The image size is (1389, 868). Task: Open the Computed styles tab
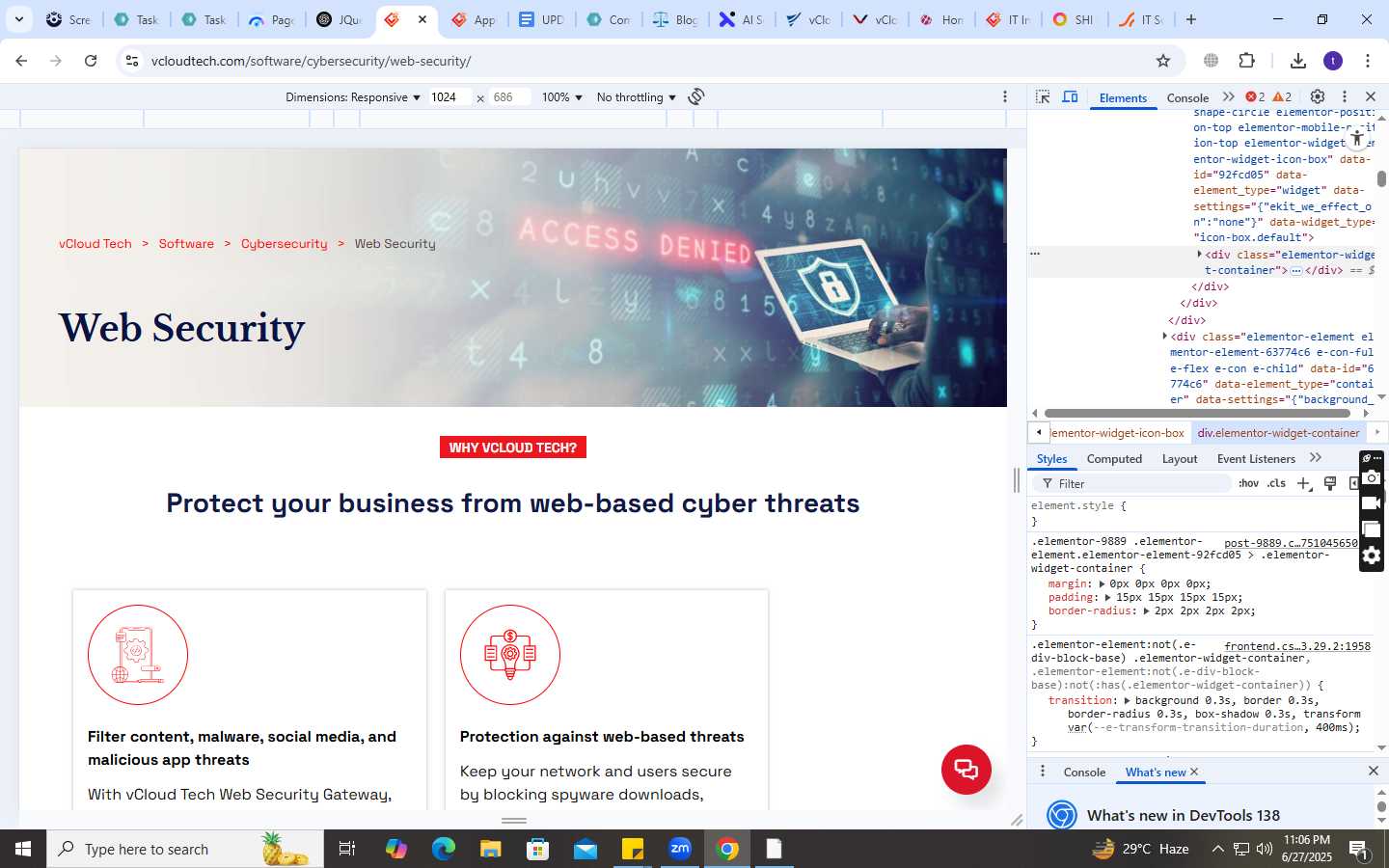click(1114, 459)
